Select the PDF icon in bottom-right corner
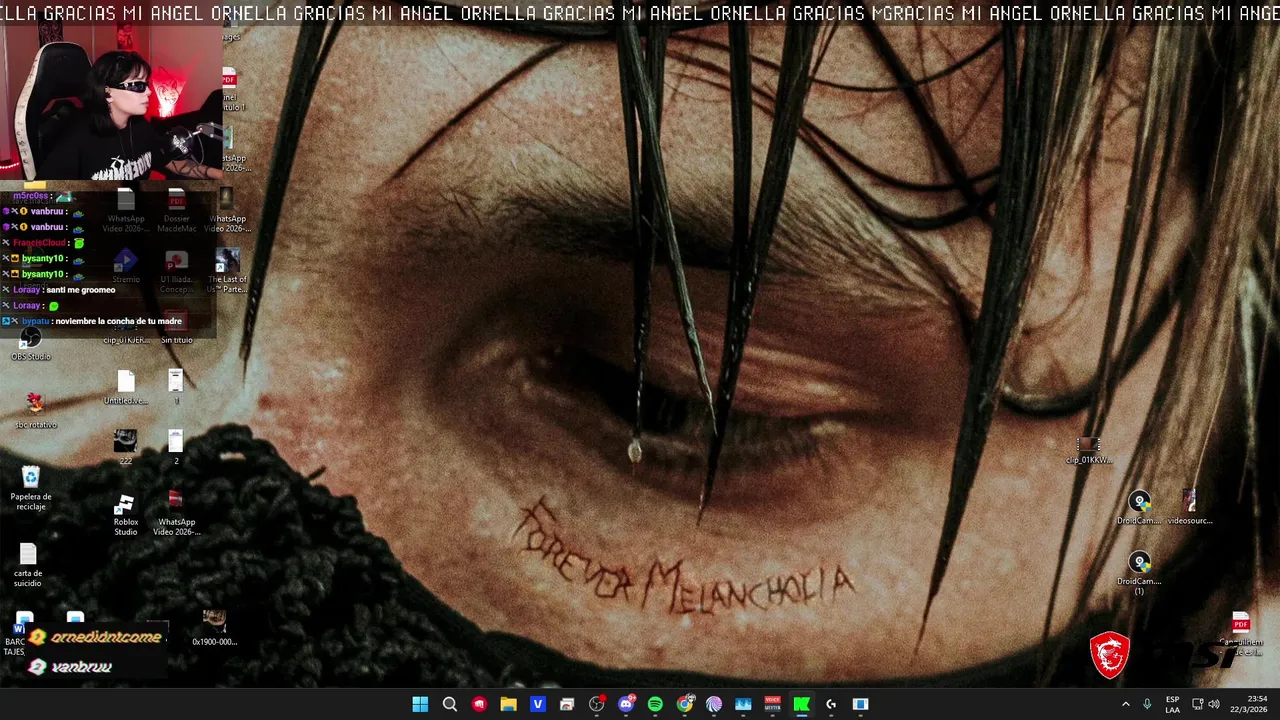The width and height of the screenshot is (1280, 720). click(1241, 632)
